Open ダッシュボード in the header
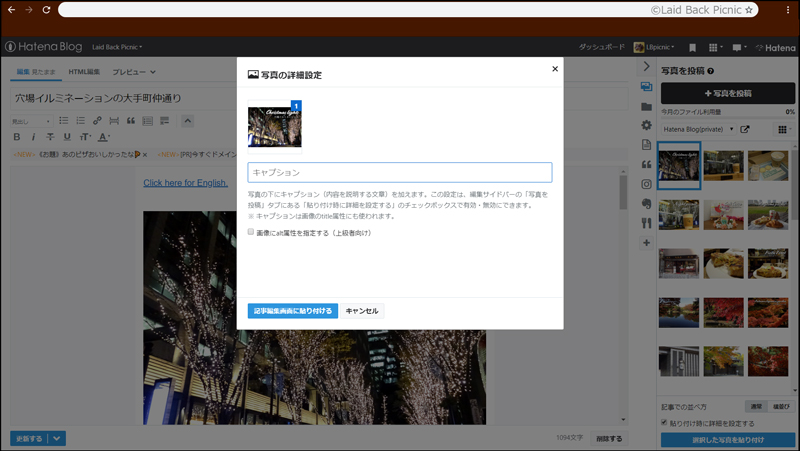The image size is (800, 451). 601,47
